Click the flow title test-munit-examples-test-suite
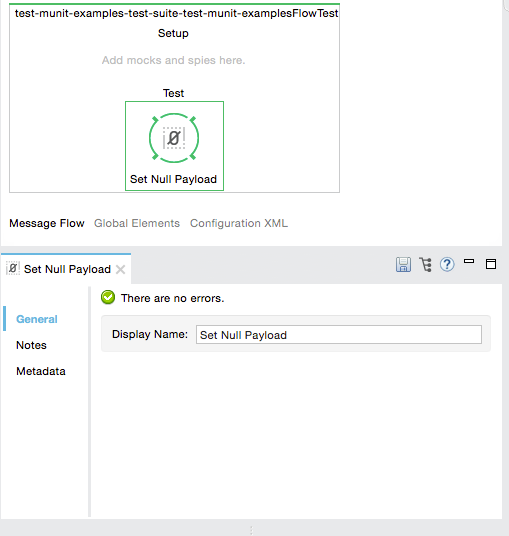 coord(176,13)
